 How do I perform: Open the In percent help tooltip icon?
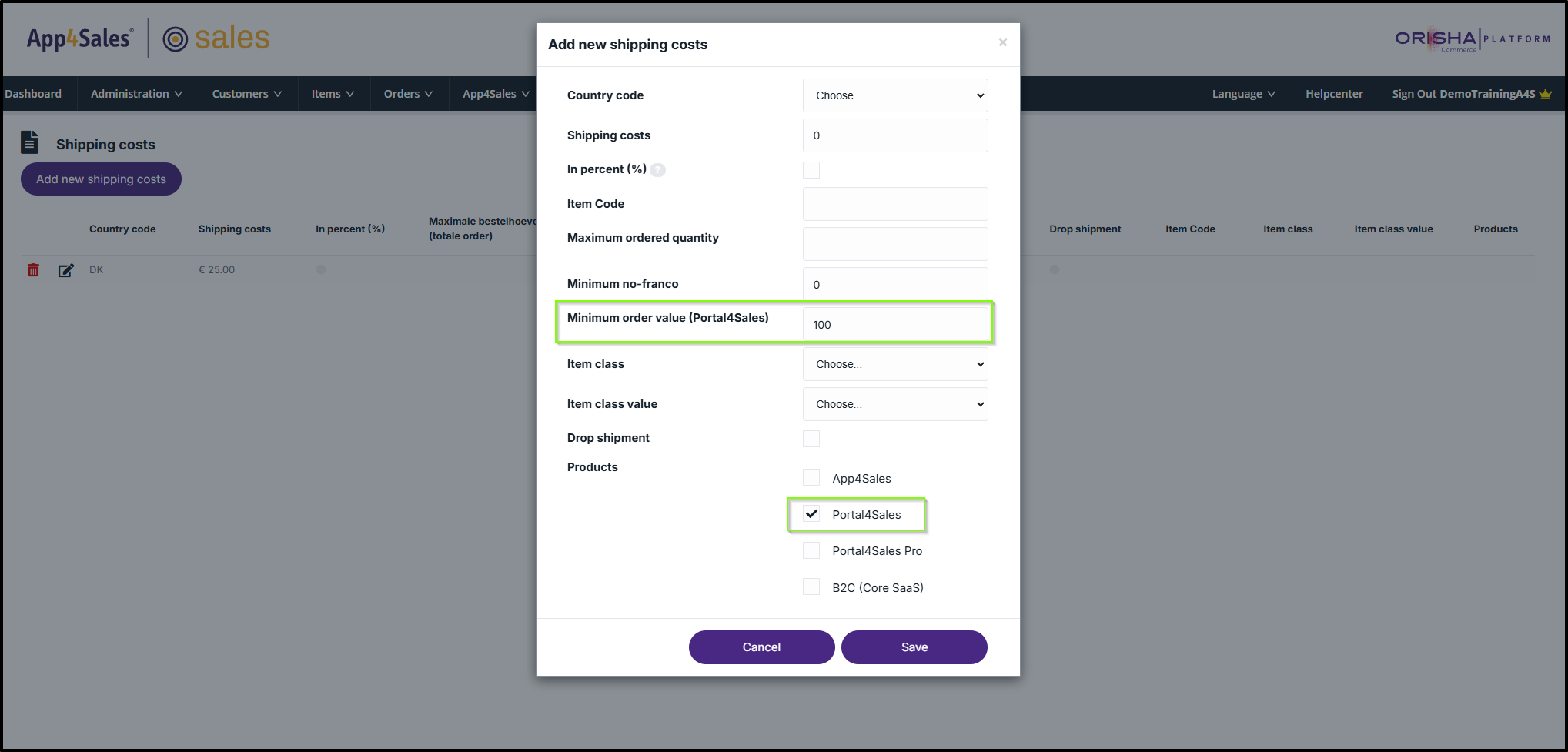tap(657, 170)
